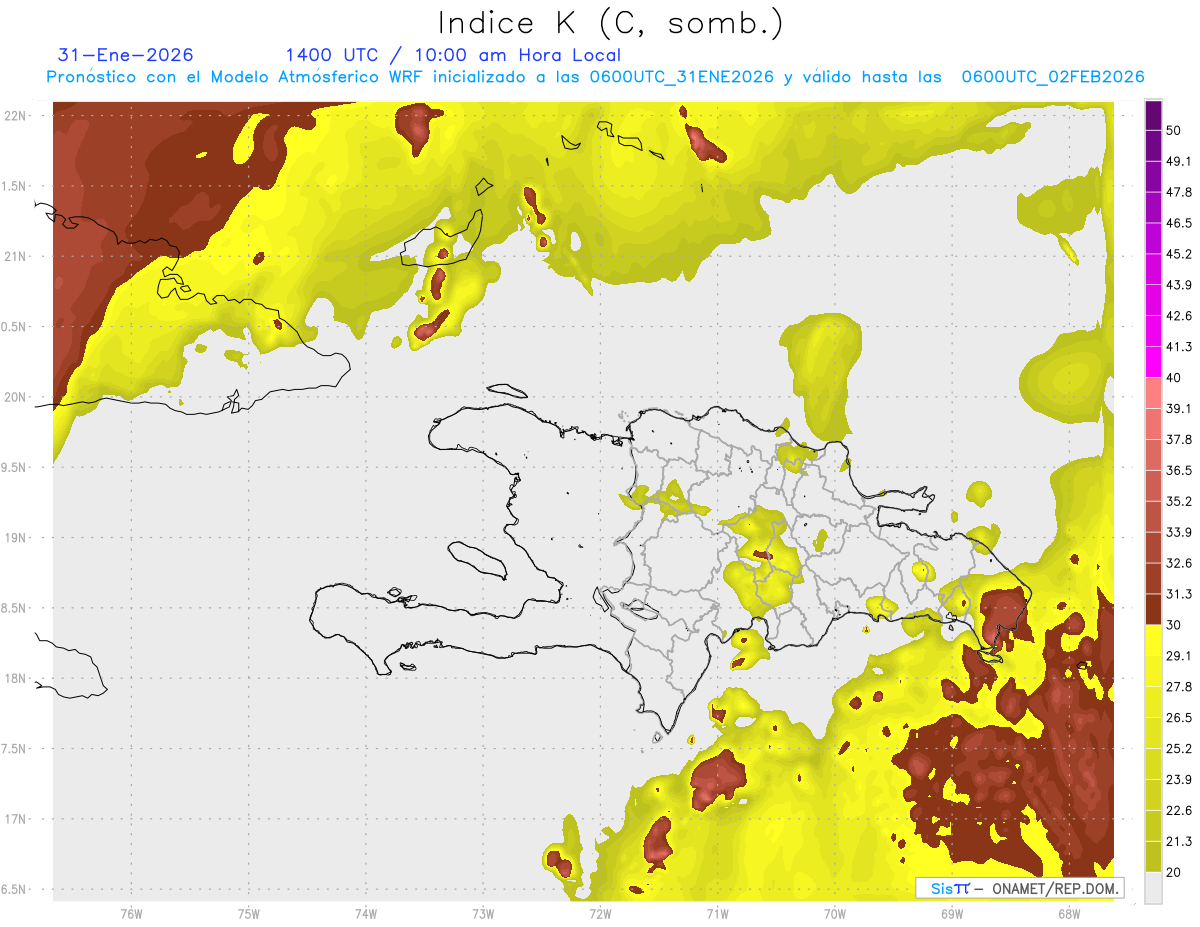Image resolution: width=1200 pixels, height=927 pixels.
Task: Pick the gray swatch below 20 on color bar
Action: click(1153, 888)
